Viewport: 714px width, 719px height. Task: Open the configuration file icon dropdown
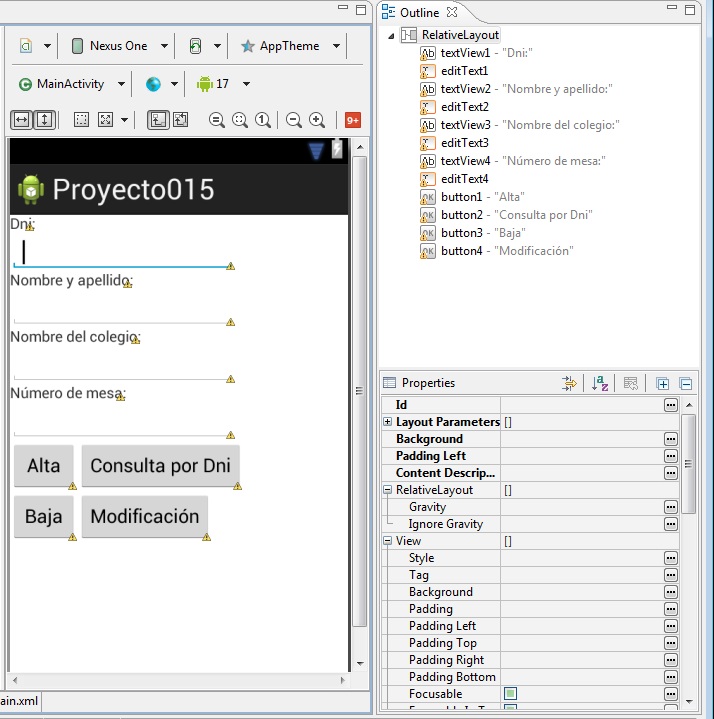47,46
